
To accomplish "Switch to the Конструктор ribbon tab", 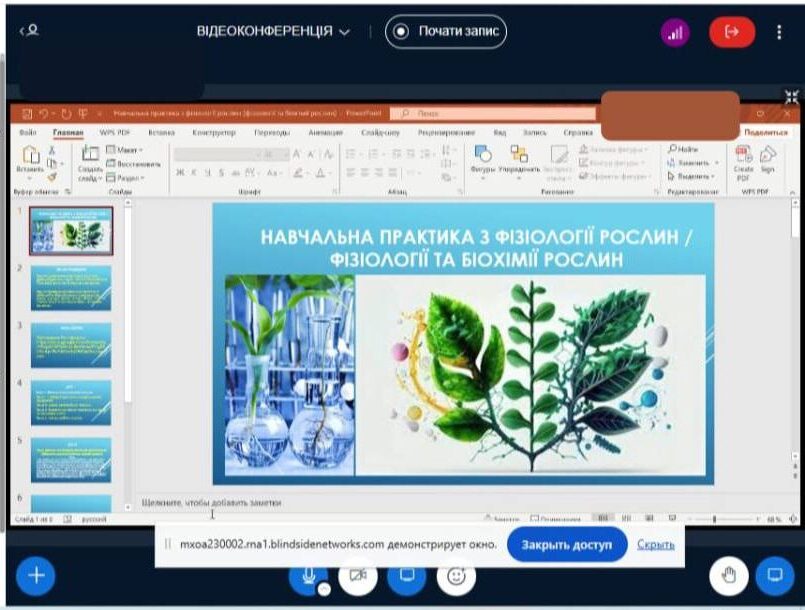I will [213, 132].
